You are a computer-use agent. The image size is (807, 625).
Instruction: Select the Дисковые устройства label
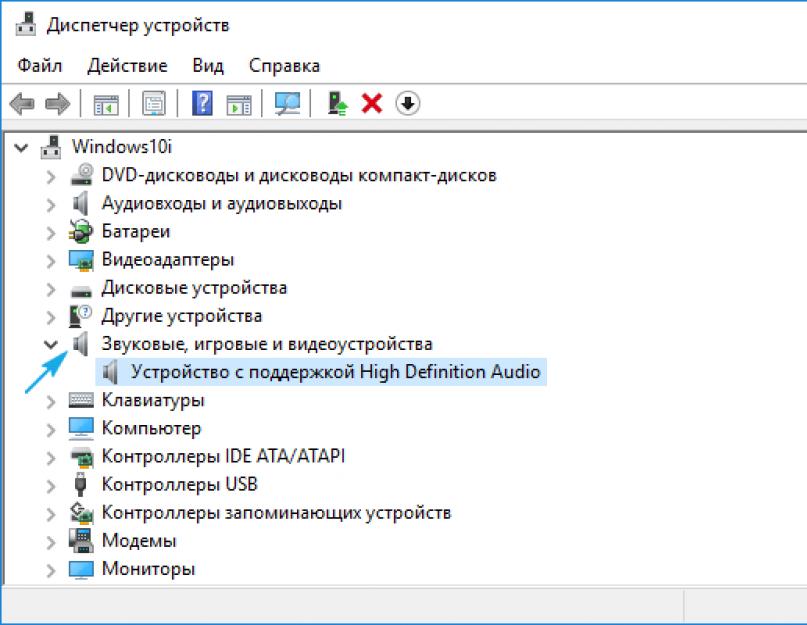click(194, 288)
